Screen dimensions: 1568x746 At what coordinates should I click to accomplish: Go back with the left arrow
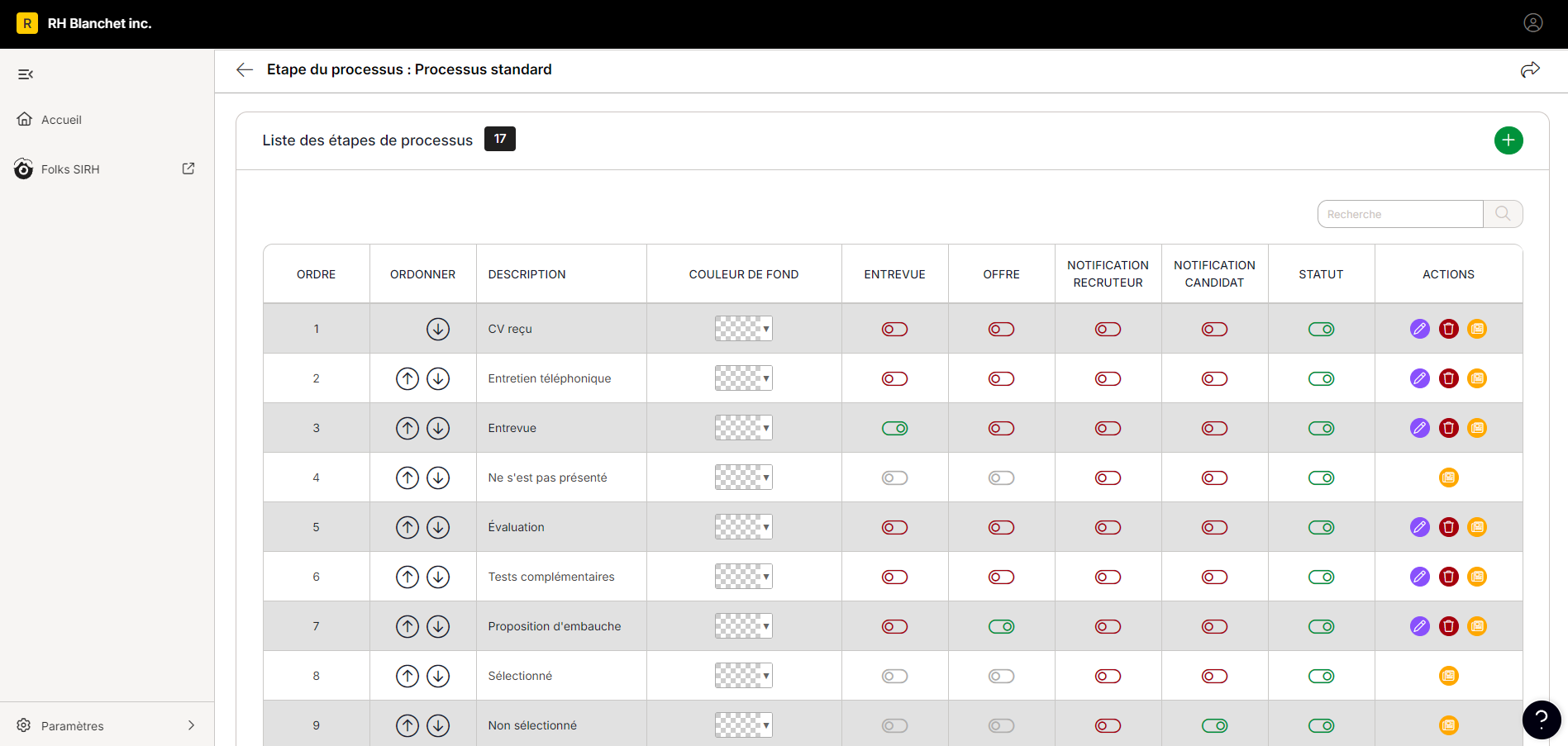click(x=245, y=69)
